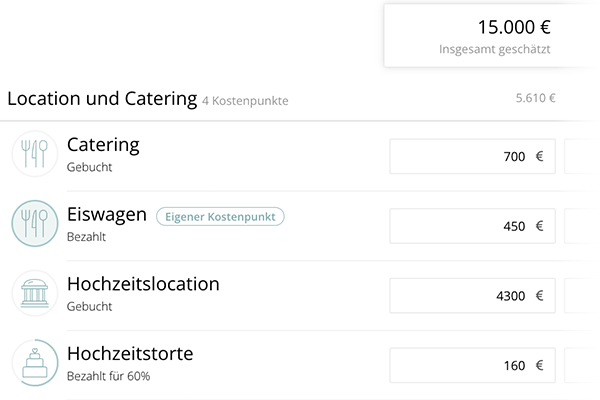Click the Hochzeitstorte cake icon
Screen dimensions: 600x400
coord(35,364)
